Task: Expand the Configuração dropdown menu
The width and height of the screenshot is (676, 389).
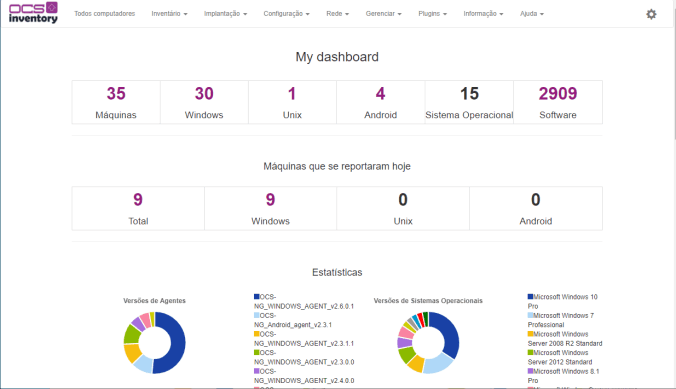Action: 287,14
